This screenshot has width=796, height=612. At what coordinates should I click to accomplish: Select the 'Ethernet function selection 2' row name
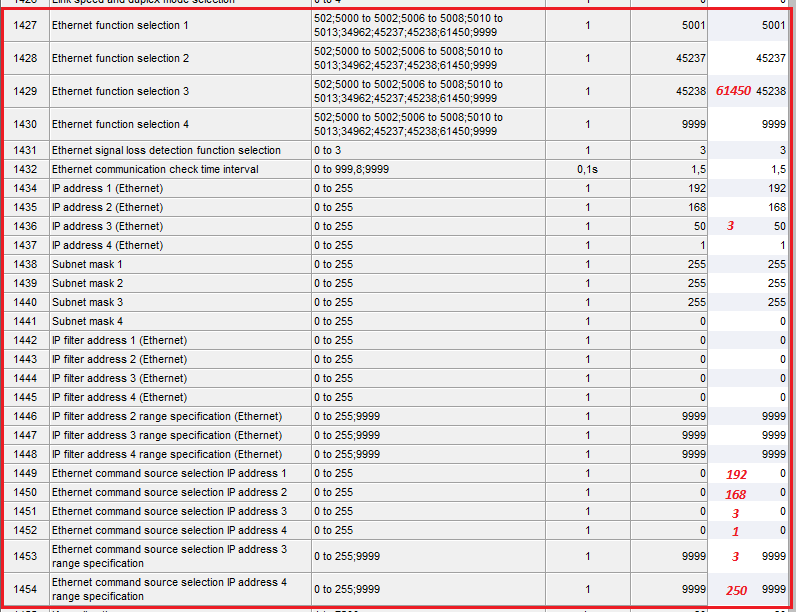click(x=180, y=58)
